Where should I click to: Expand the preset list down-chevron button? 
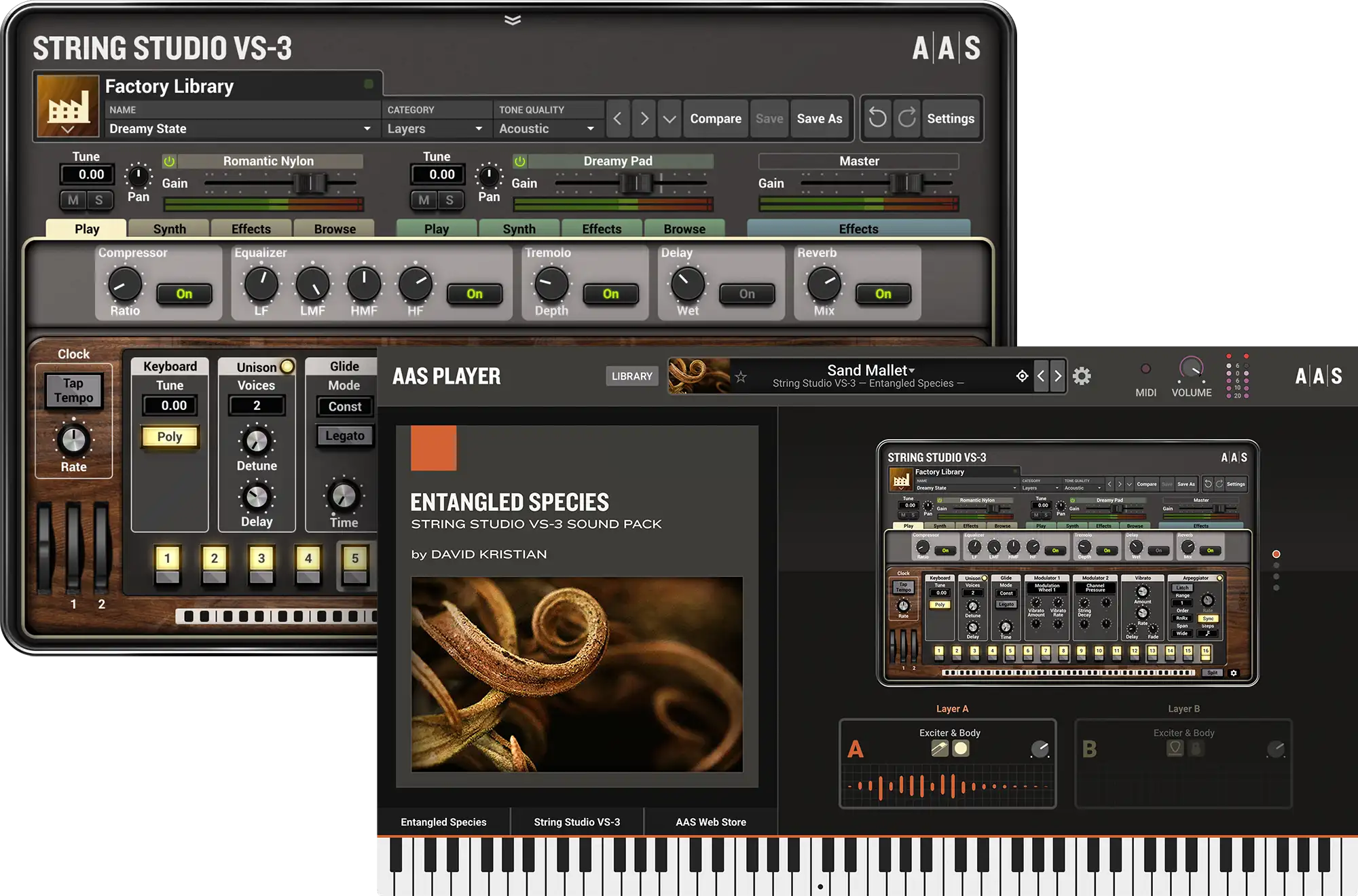tap(669, 119)
